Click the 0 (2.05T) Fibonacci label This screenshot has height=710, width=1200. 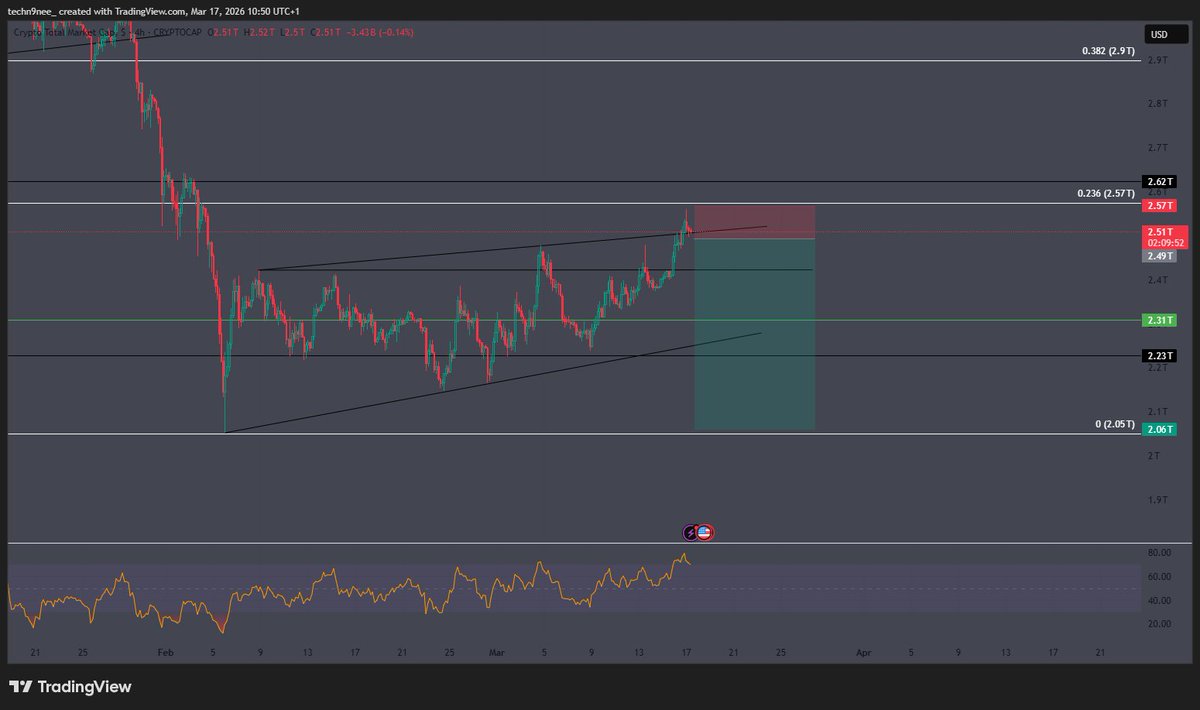point(1115,424)
